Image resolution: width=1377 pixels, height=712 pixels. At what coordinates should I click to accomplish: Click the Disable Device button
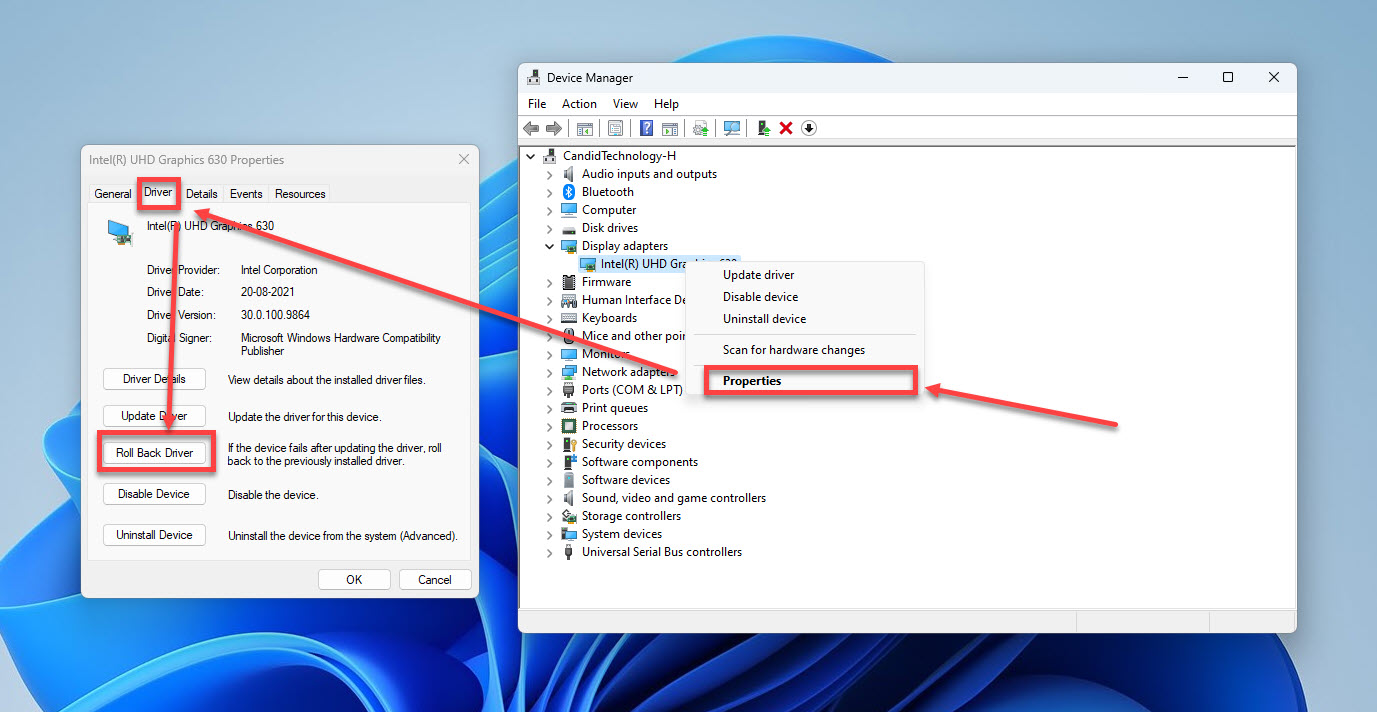[154, 494]
